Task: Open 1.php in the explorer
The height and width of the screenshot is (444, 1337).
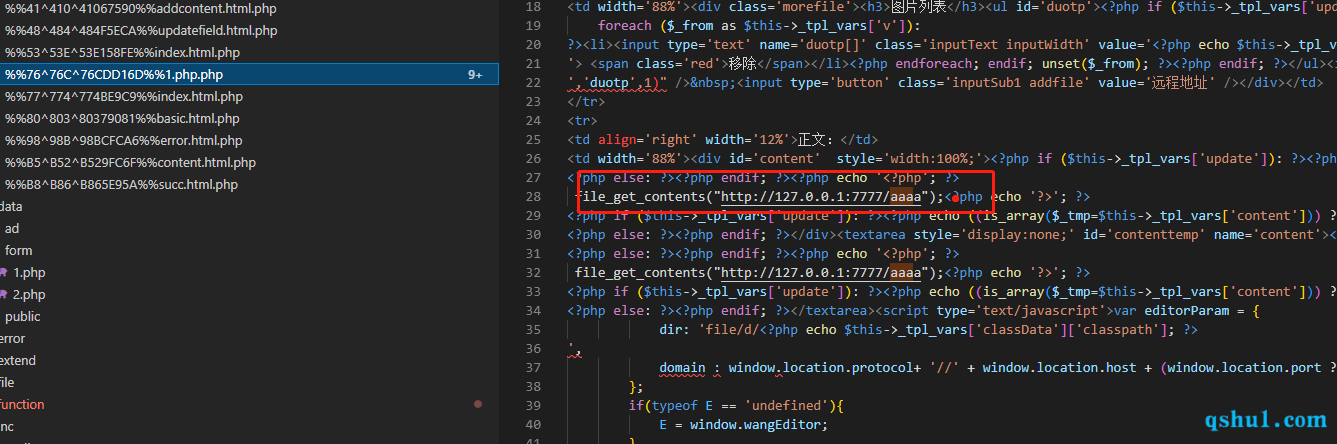Action: (x=29, y=272)
